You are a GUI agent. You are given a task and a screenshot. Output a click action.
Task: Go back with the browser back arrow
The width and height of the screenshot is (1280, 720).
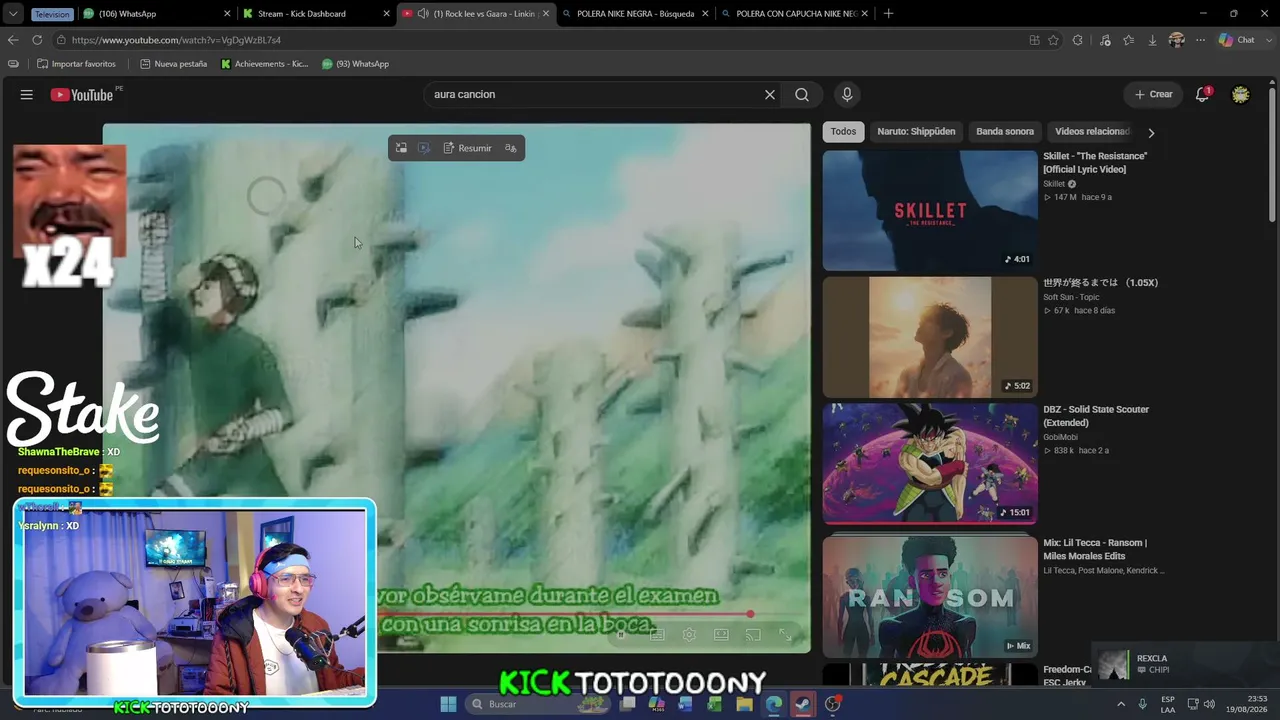13,40
